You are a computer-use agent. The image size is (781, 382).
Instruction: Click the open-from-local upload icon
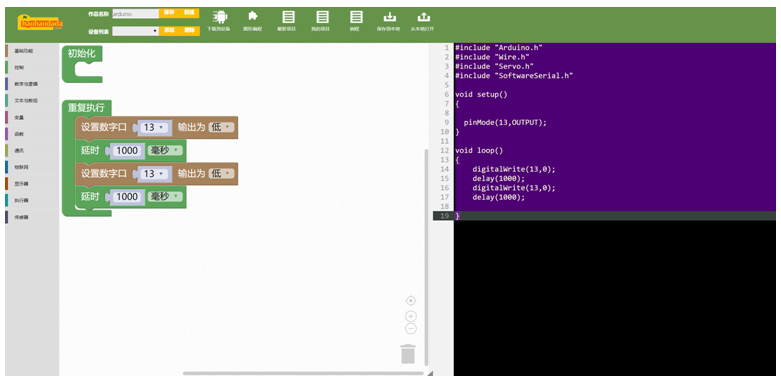[x=423, y=17]
